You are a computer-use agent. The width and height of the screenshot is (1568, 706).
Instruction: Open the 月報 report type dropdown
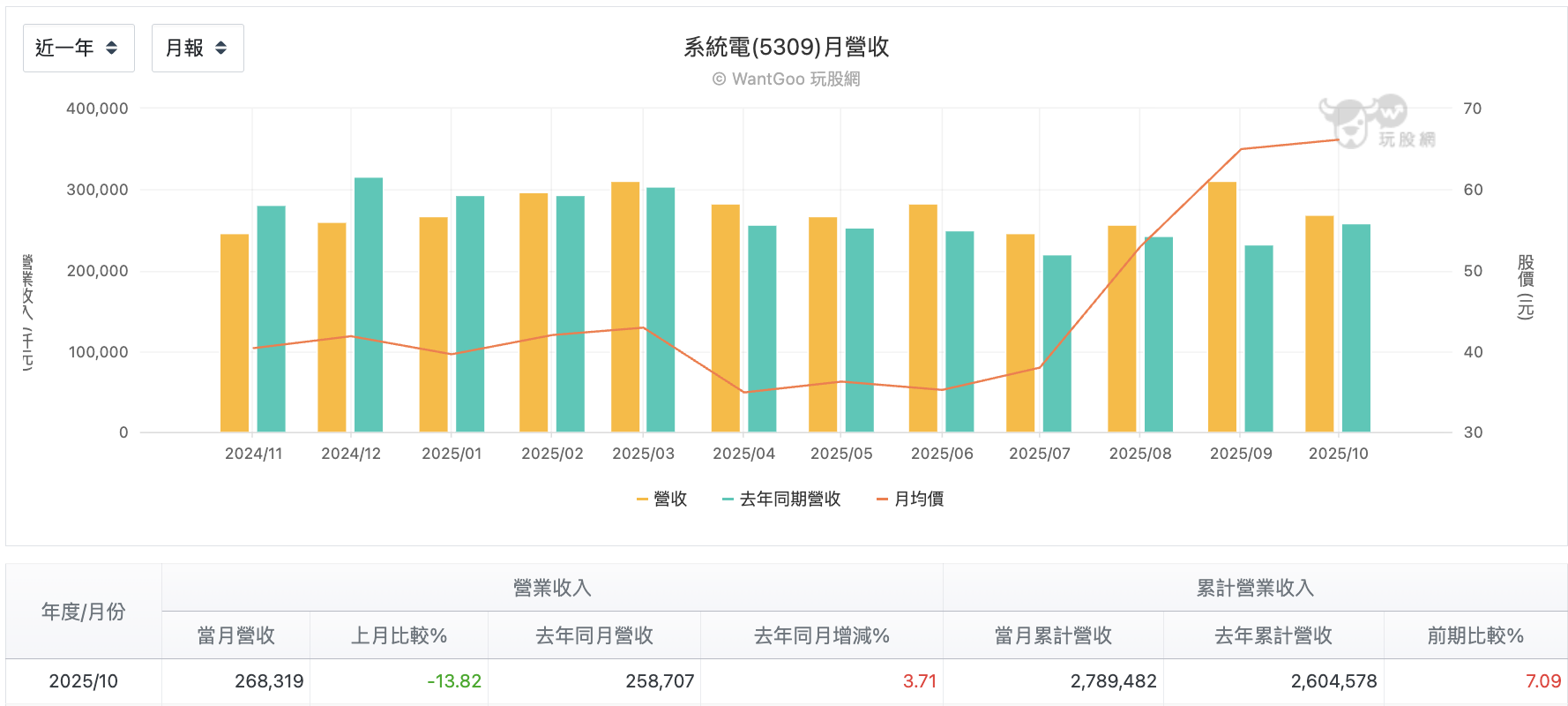pyautogui.click(x=198, y=48)
